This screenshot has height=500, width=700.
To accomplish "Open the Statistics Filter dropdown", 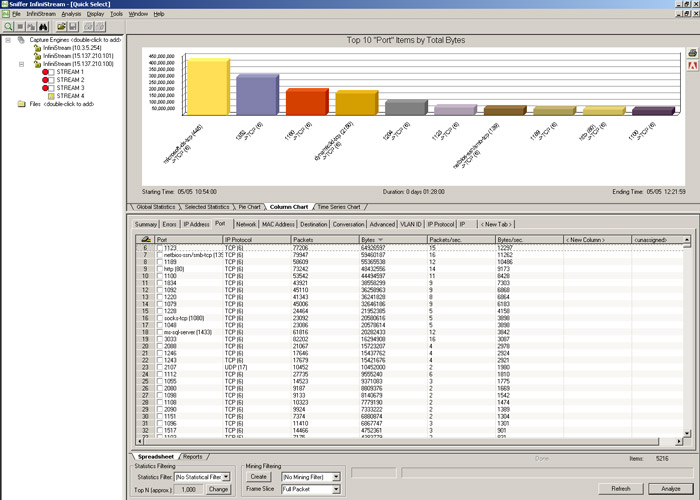I will pos(226,477).
